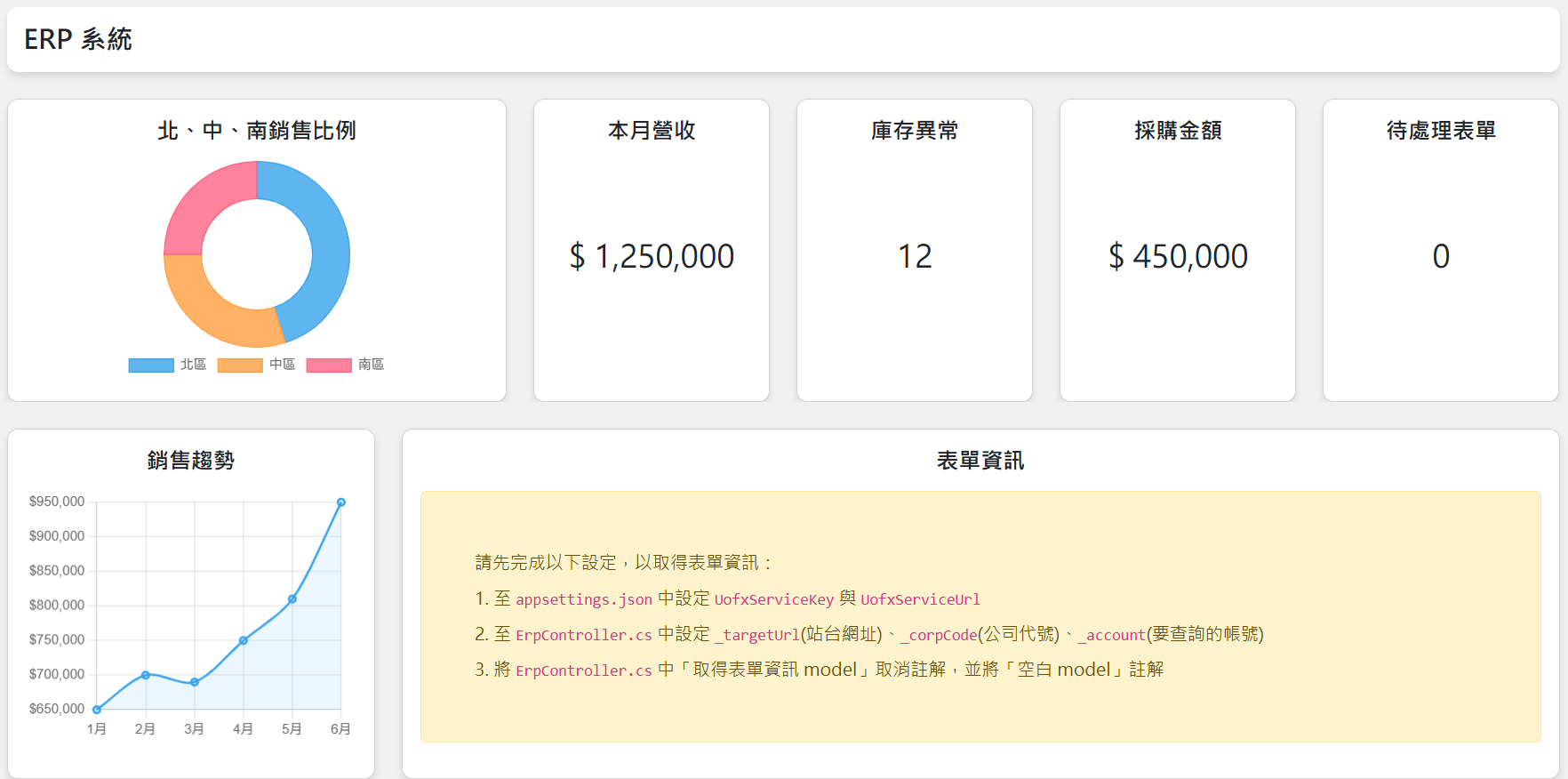Click ErpController.cs in step 2

pyautogui.click(x=584, y=635)
